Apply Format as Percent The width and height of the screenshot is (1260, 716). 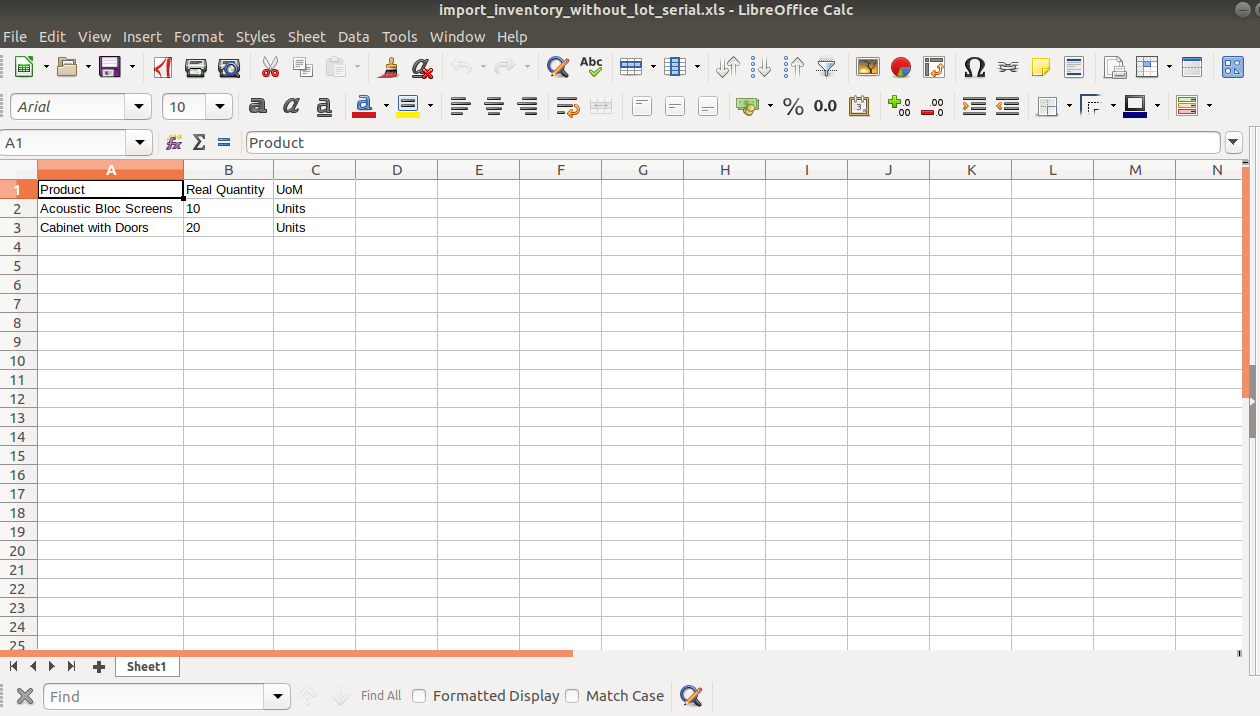coord(793,106)
